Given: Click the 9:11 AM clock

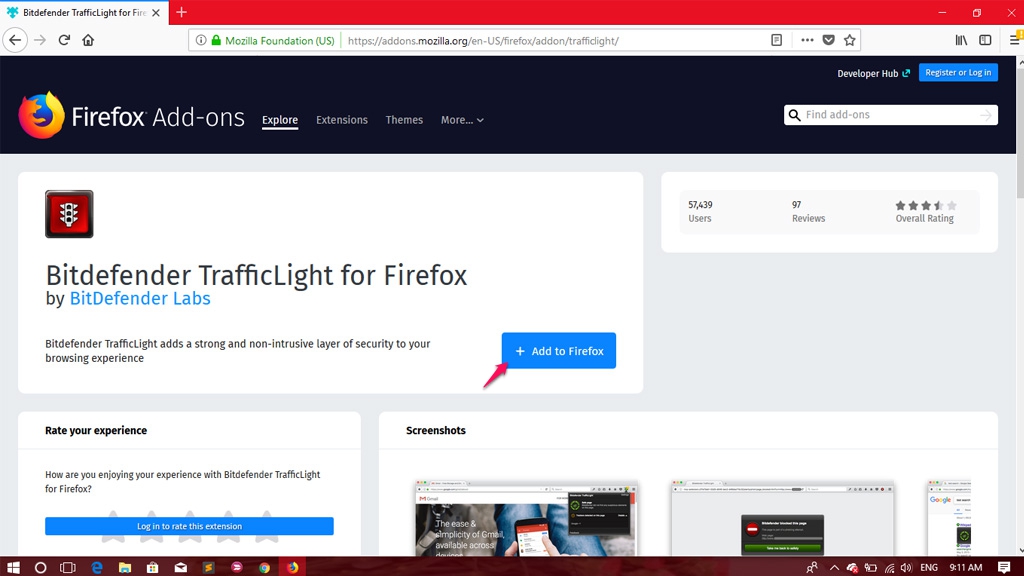Looking at the screenshot, I should 966,568.
